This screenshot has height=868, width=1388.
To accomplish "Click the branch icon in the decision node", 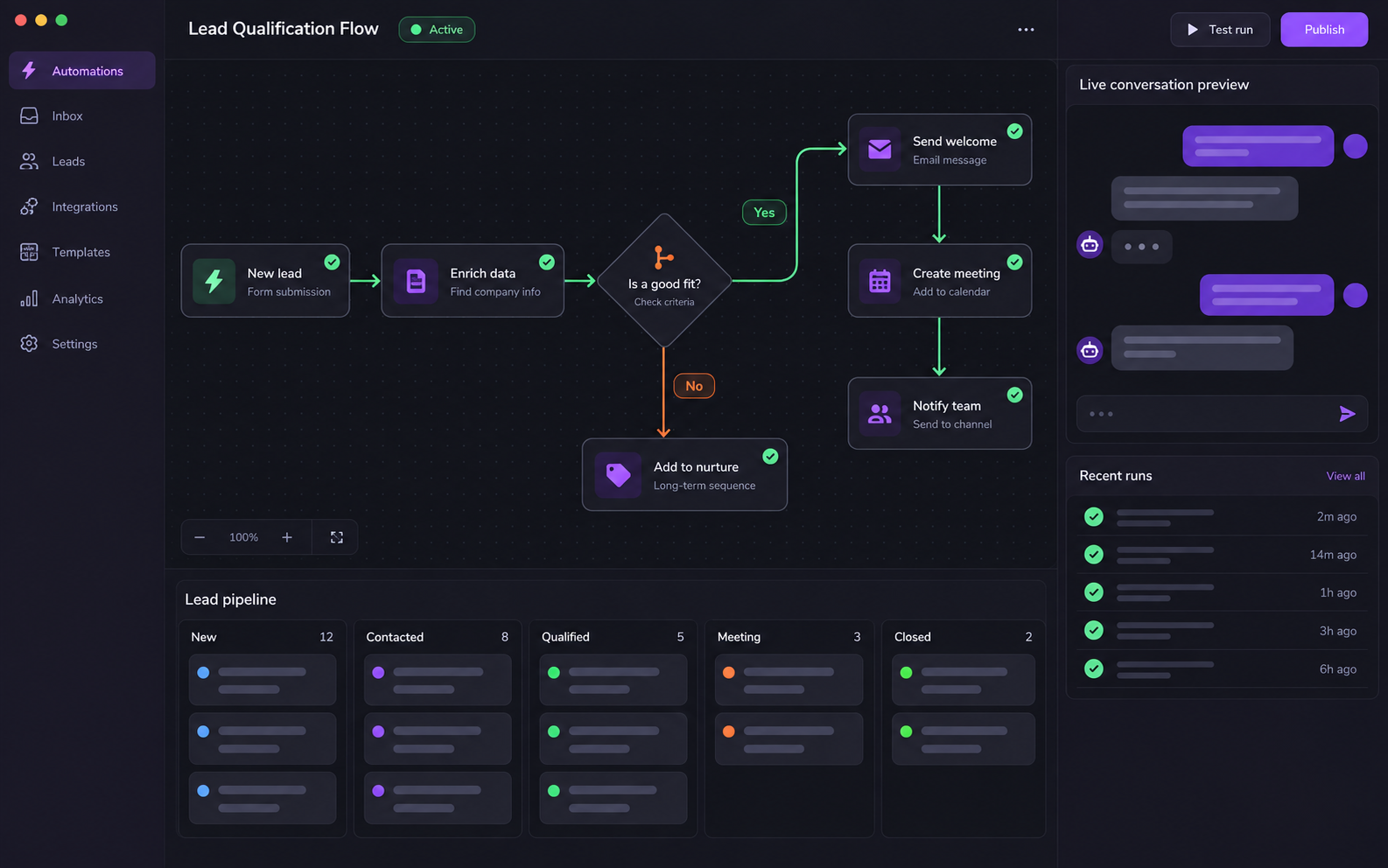I will 664,257.
